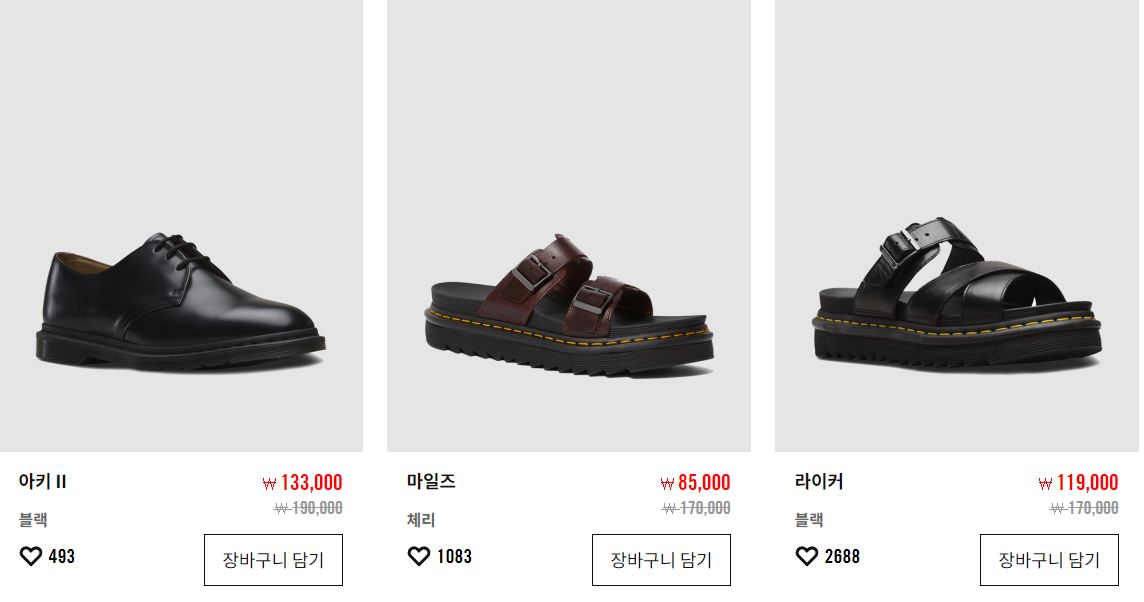Add 라이커 블랙 sandal to cart

click(1049, 560)
